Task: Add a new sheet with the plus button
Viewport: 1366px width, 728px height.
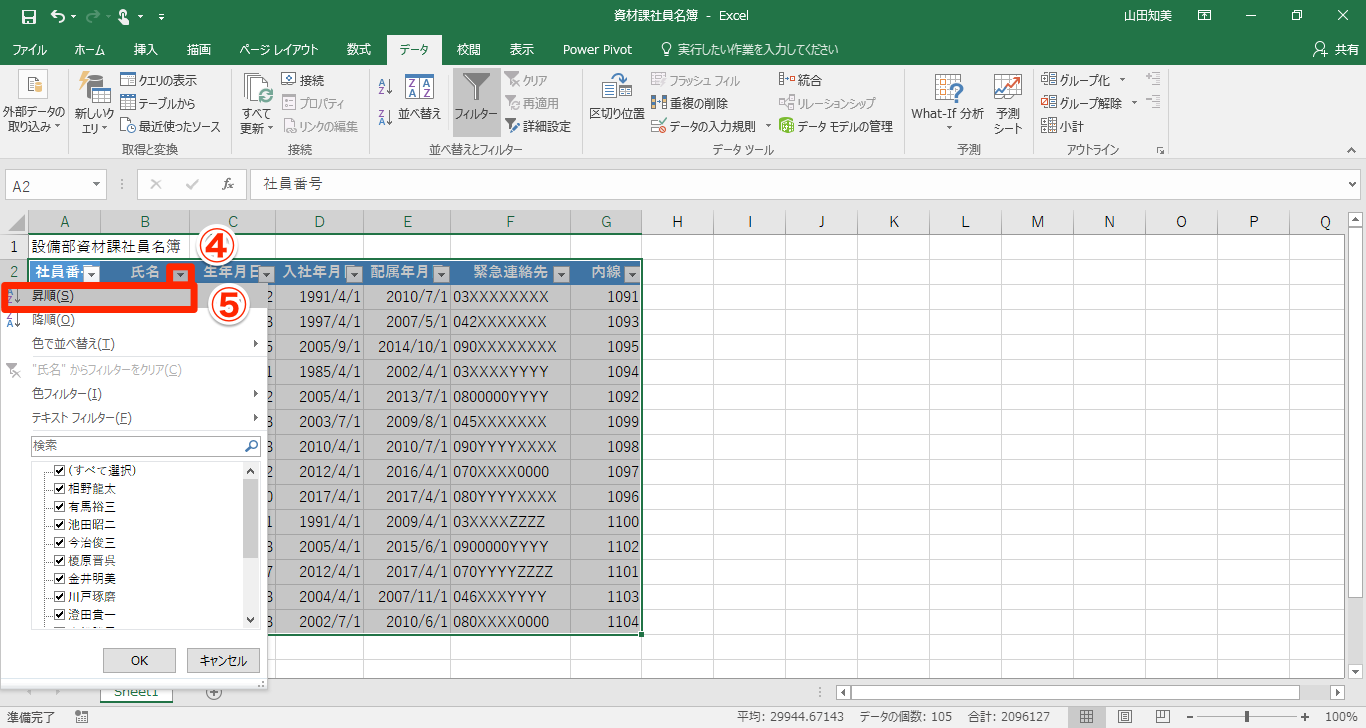Action: pyautogui.click(x=213, y=692)
